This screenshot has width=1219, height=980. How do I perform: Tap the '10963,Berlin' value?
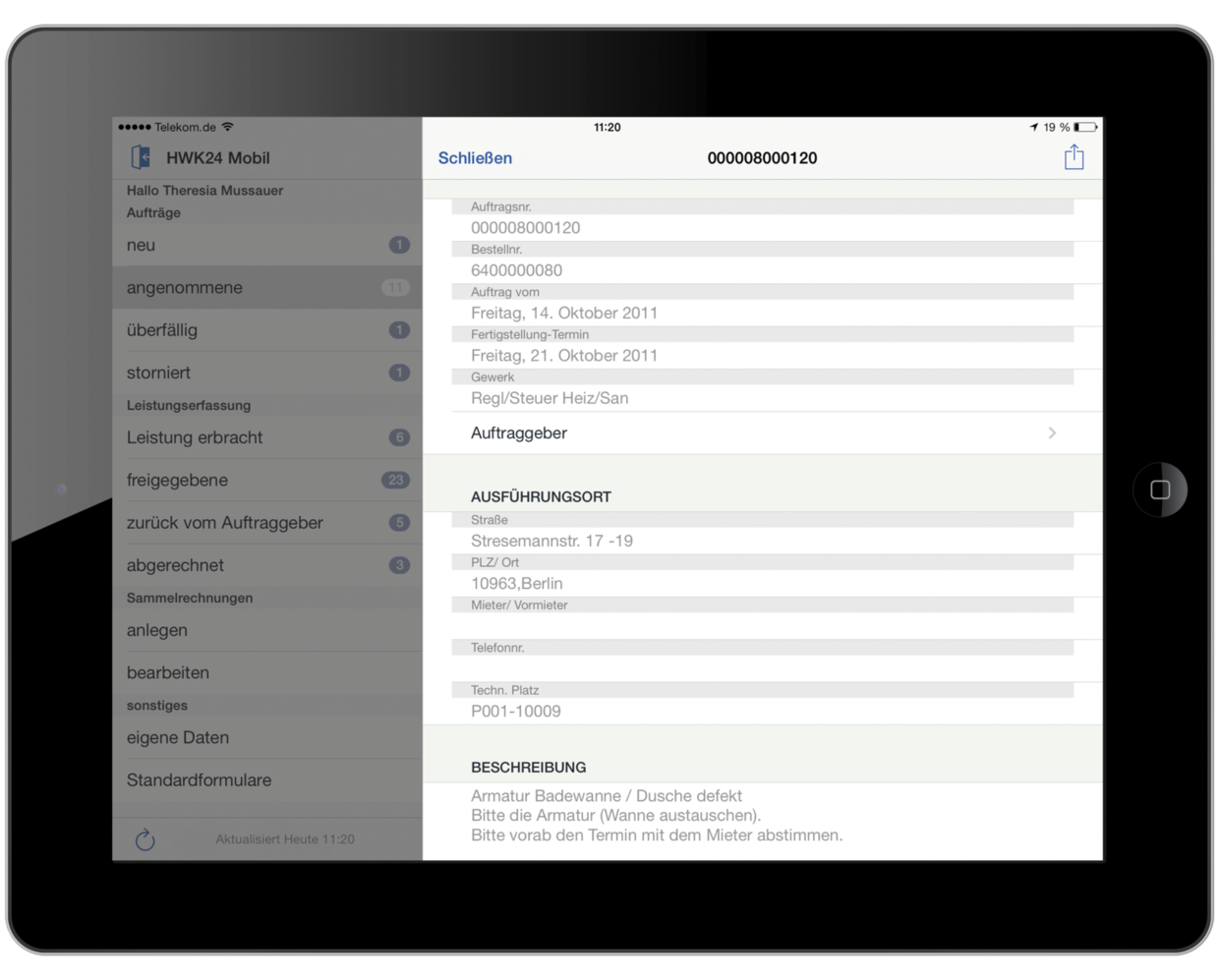click(x=517, y=584)
